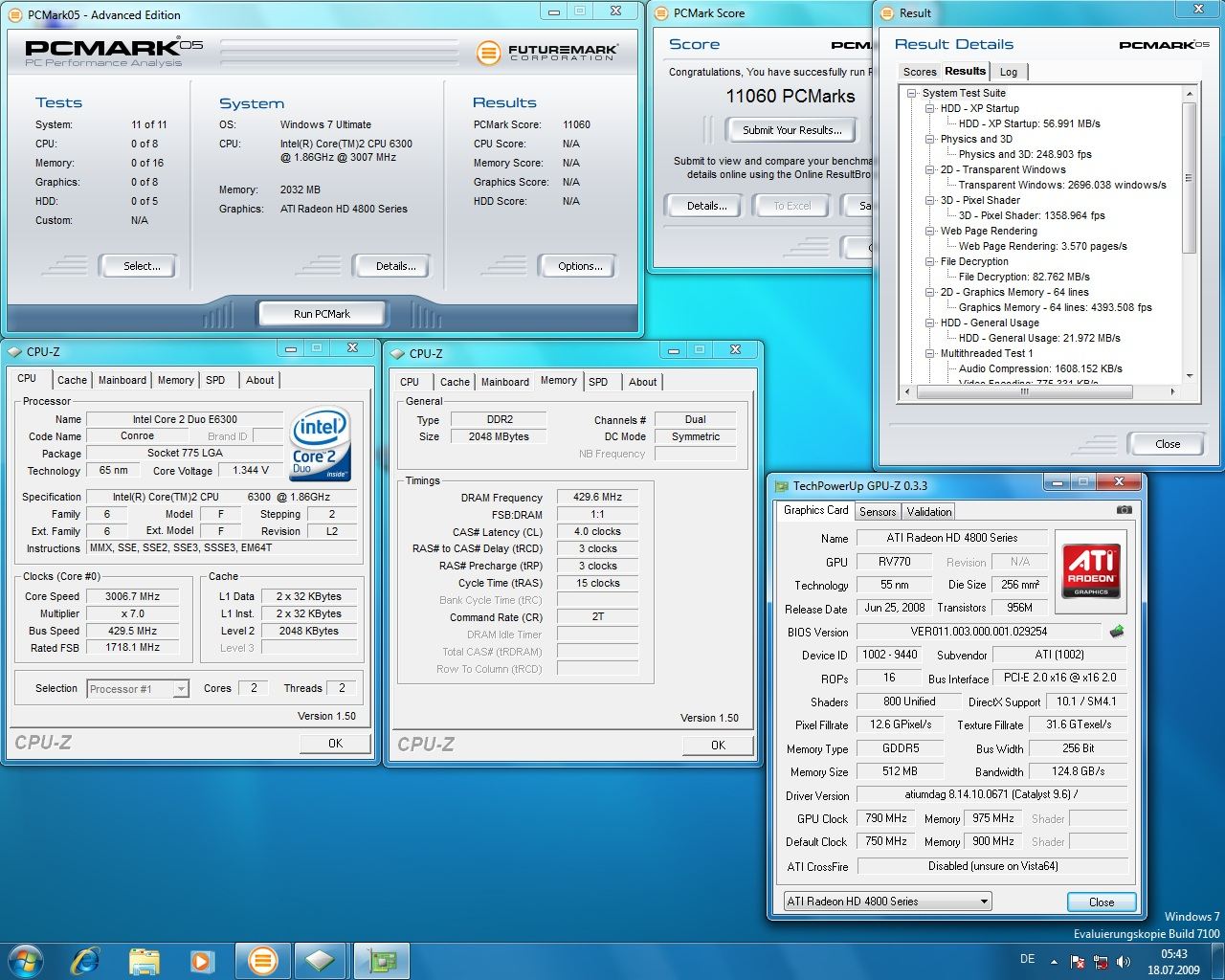1225x980 pixels.
Task: Open Mainboard tab in CPU-Z CPU window
Action: pyautogui.click(x=122, y=380)
